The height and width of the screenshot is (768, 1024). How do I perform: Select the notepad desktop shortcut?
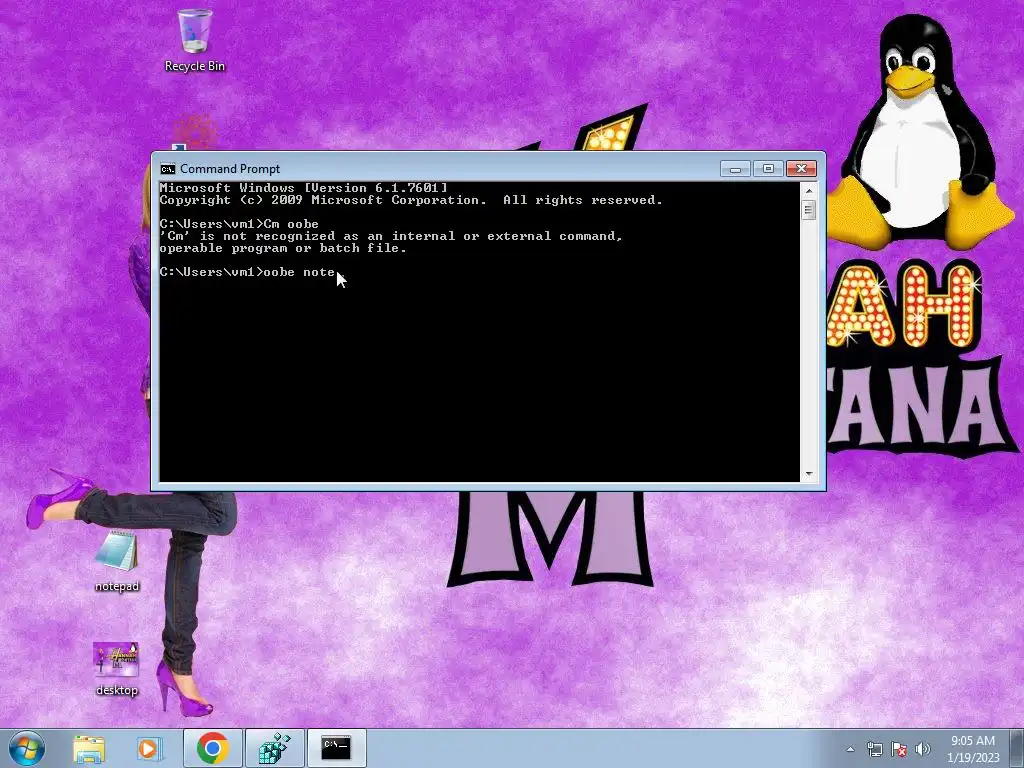pos(117,560)
